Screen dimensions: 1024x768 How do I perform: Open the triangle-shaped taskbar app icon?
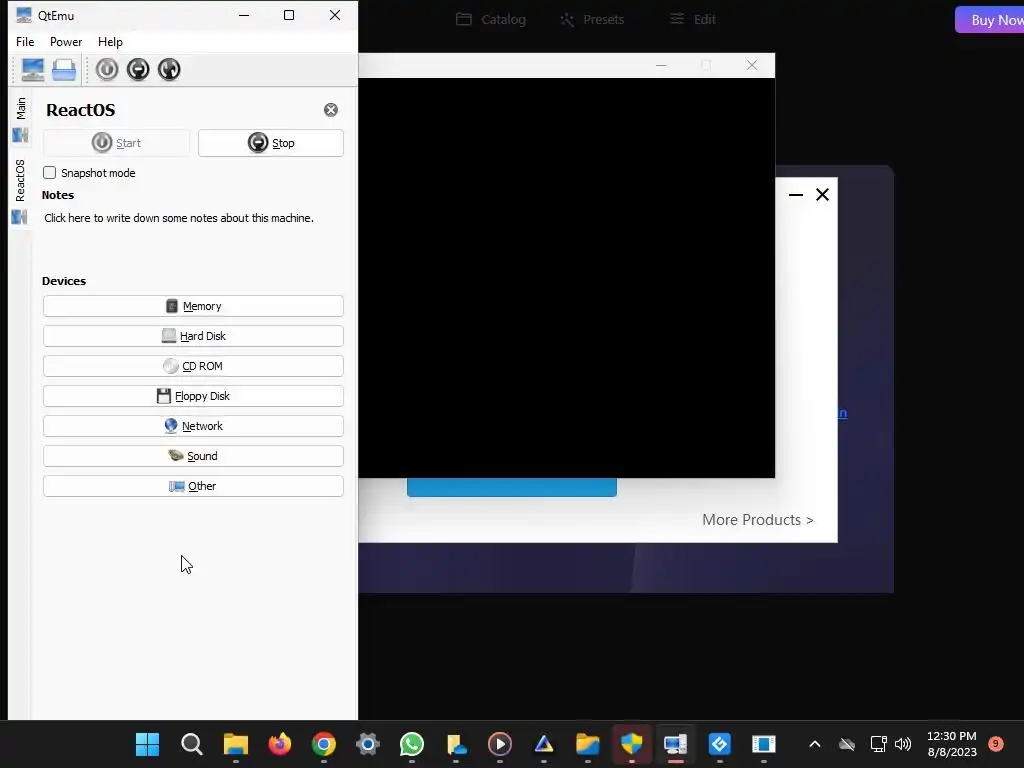click(544, 744)
